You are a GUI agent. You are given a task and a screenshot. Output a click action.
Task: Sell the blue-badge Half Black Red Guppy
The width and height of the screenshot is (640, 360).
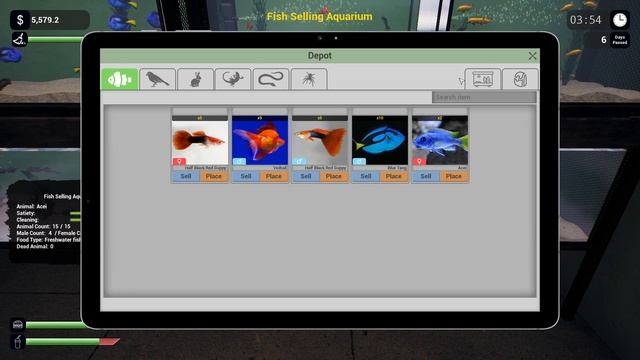(x=306, y=176)
